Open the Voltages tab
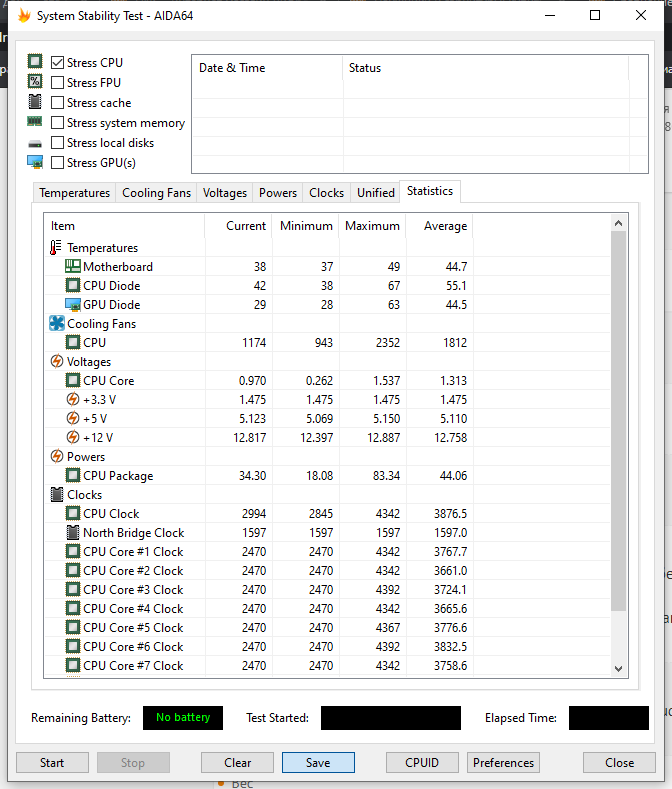This screenshot has height=789, width=672. 225,193
